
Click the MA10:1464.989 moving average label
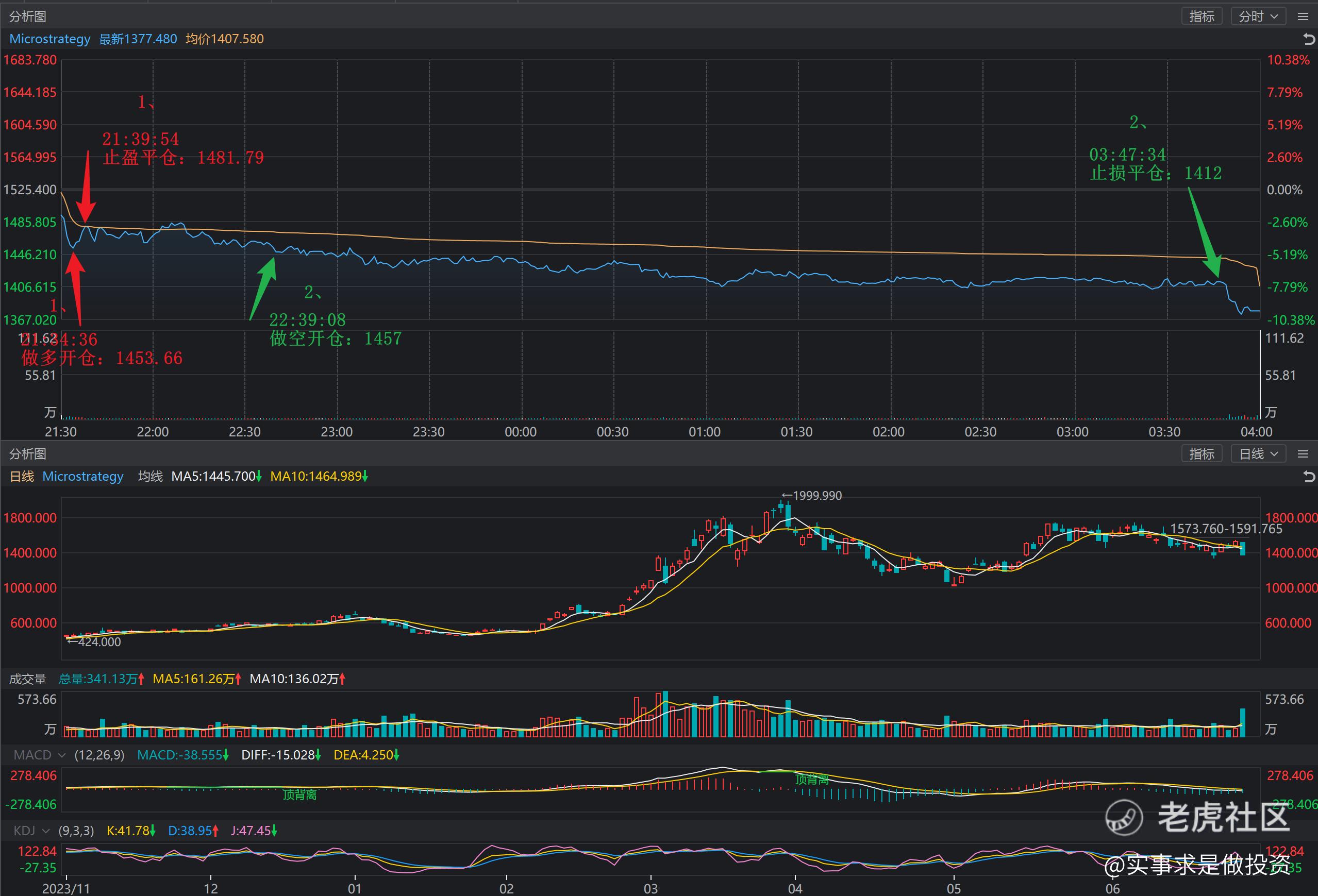click(319, 477)
